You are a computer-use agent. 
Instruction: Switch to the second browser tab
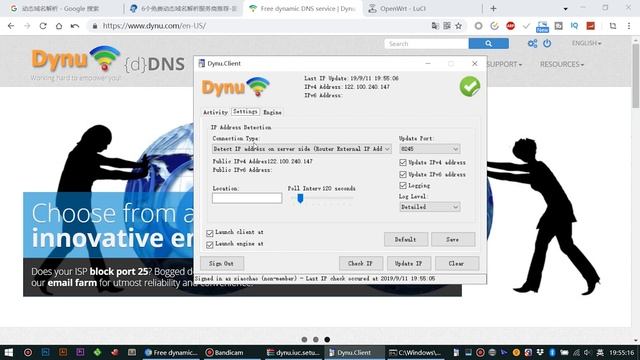(x=183, y=8)
